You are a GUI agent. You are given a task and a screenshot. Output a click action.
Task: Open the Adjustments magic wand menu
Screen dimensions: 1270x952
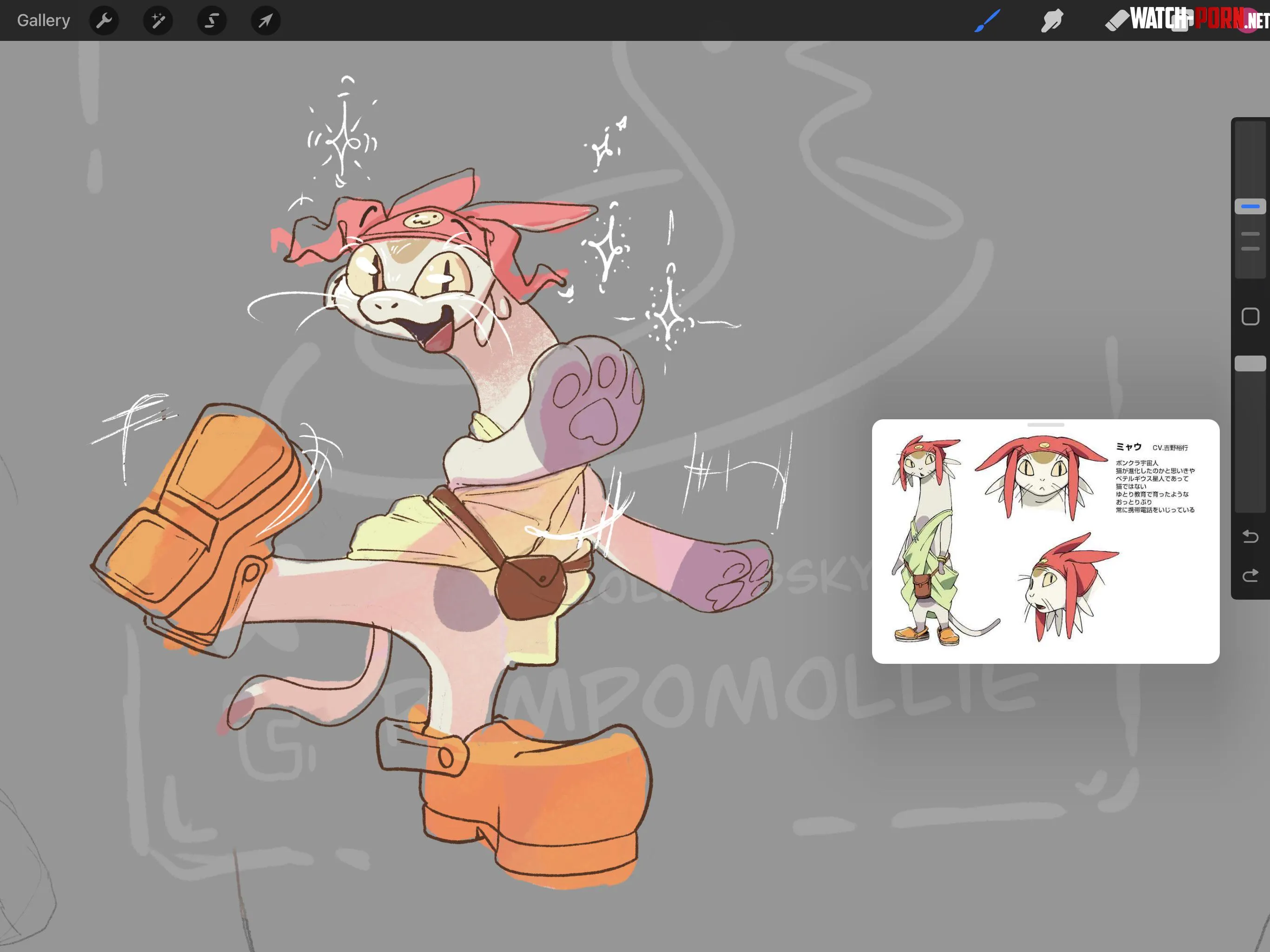pyautogui.click(x=158, y=20)
